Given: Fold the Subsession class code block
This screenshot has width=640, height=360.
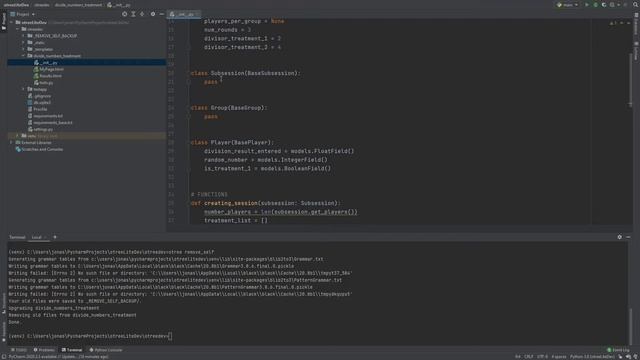Looking at the screenshot, I should pyautogui.click(x=188, y=73).
